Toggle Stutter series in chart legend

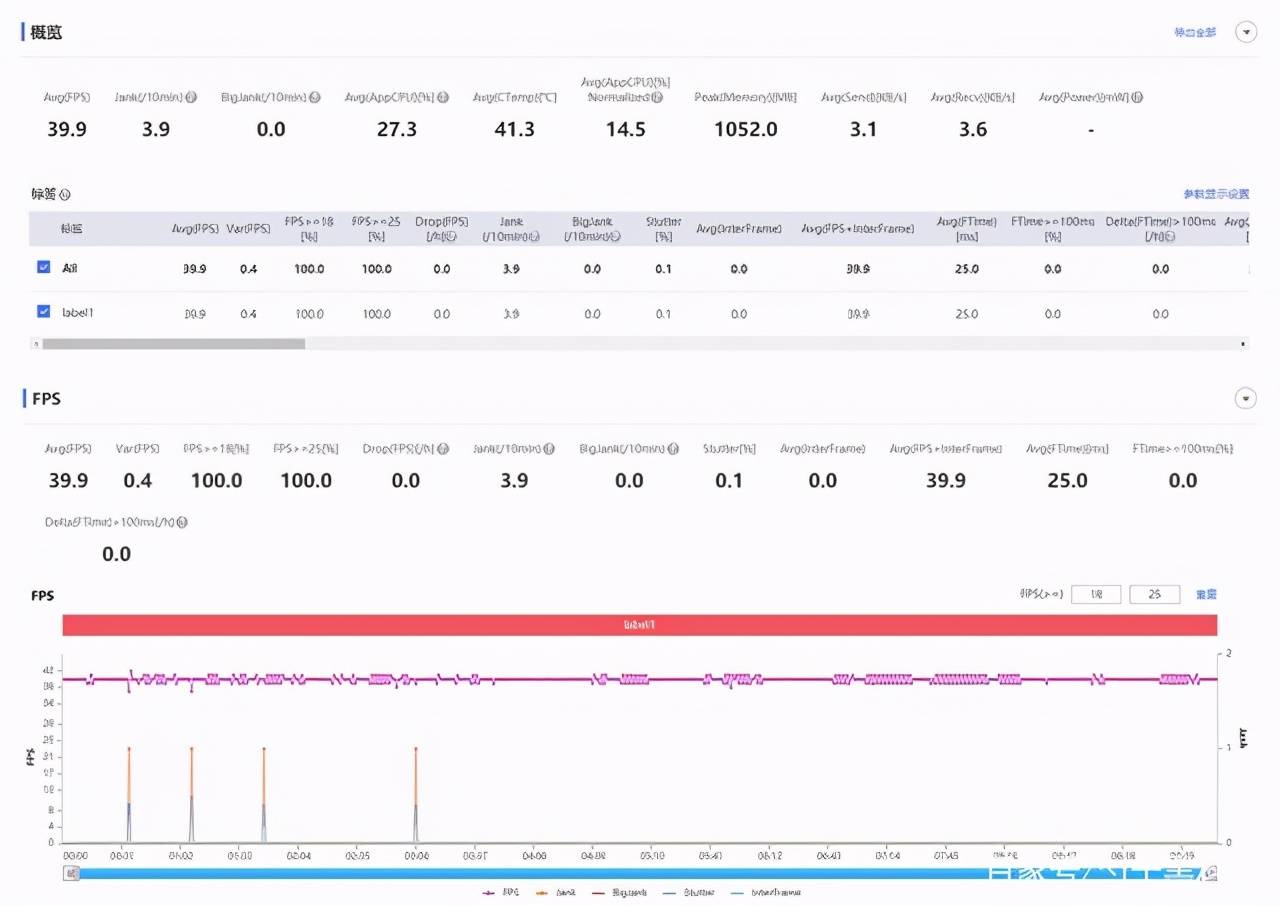pos(690,892)
